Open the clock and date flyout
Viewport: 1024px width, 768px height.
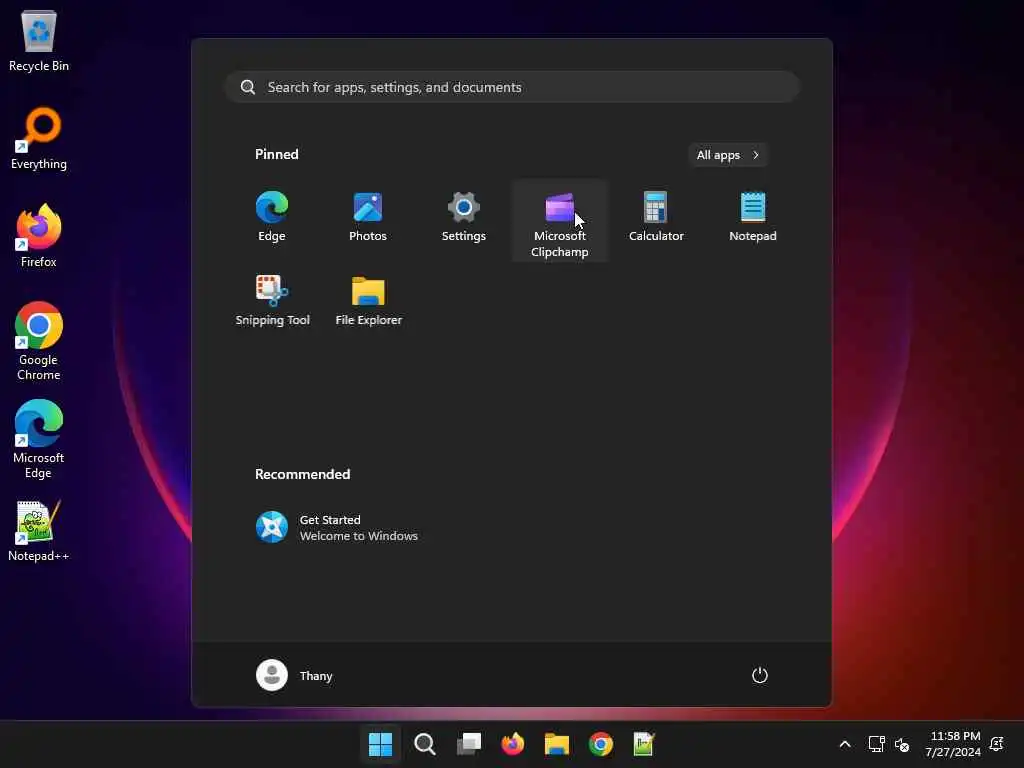click(953, 744)
